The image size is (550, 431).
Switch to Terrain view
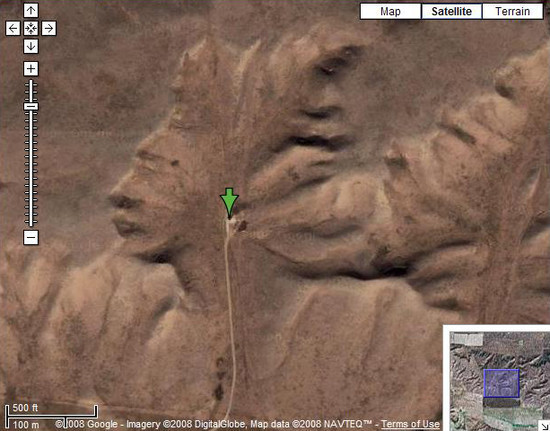pyautogui.click(x=512, y=12)
